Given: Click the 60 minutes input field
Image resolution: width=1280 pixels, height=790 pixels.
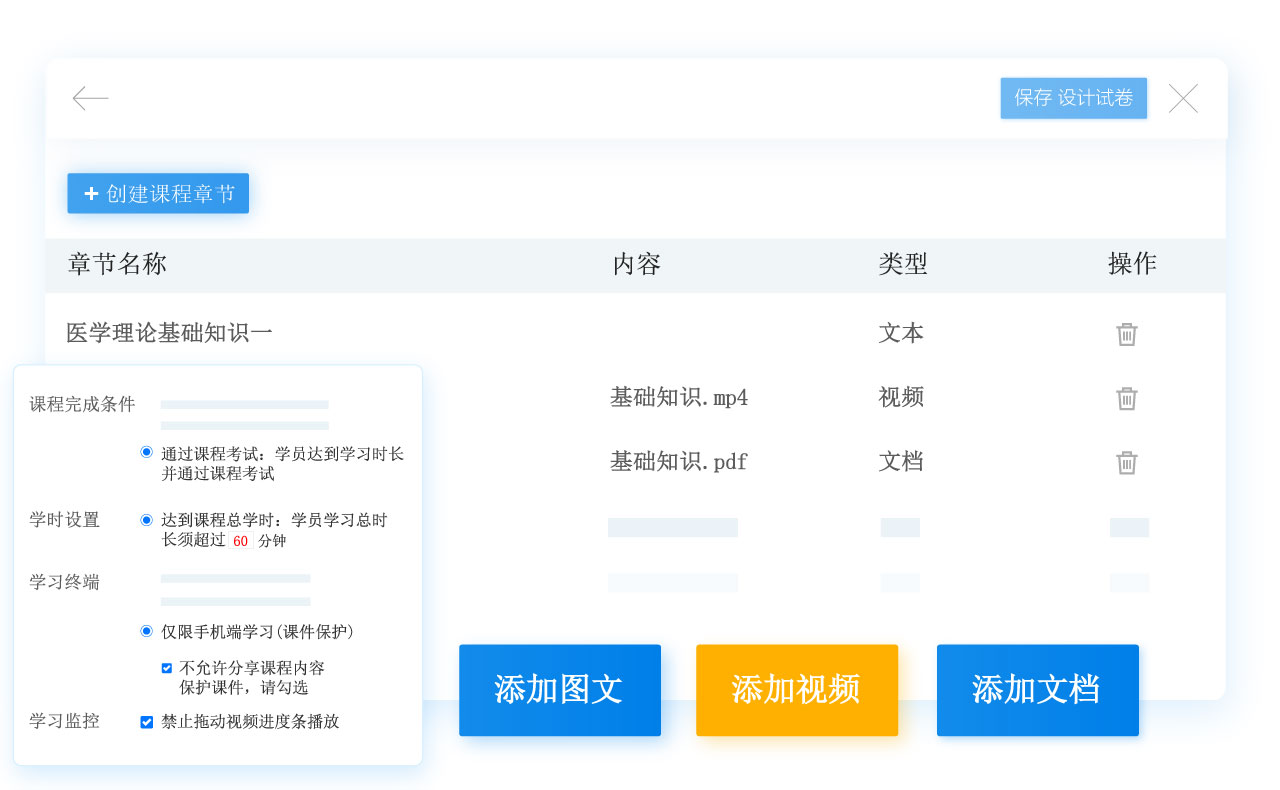Looking at the screenshot, I should [x=240, y=541].
